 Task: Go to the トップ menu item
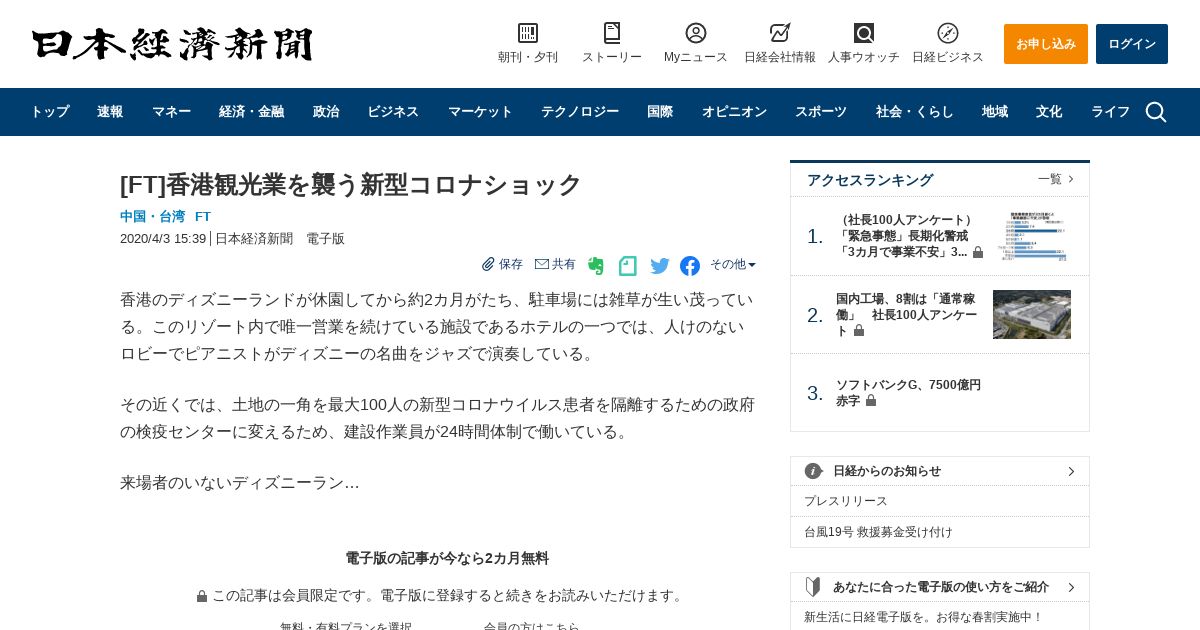[x=50, y=112]
